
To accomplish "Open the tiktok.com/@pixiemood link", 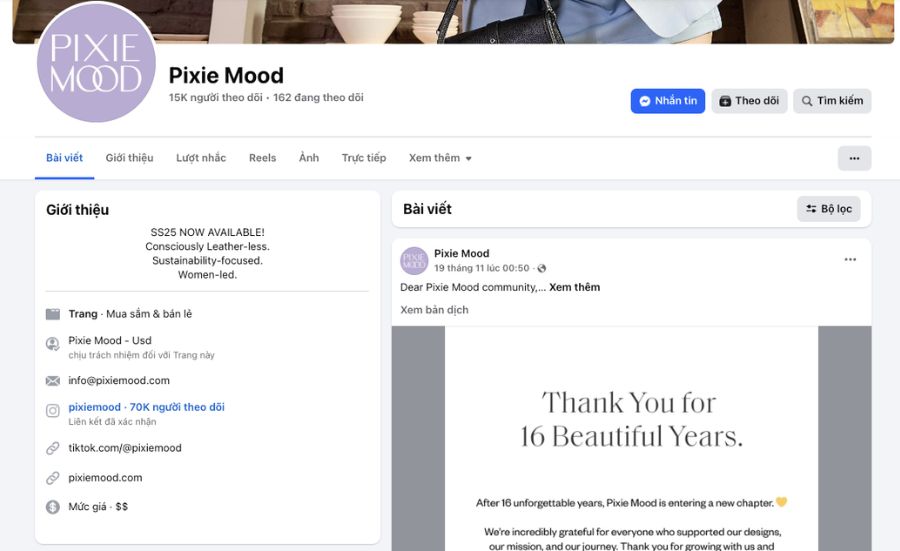I will [x=125, y=448].
